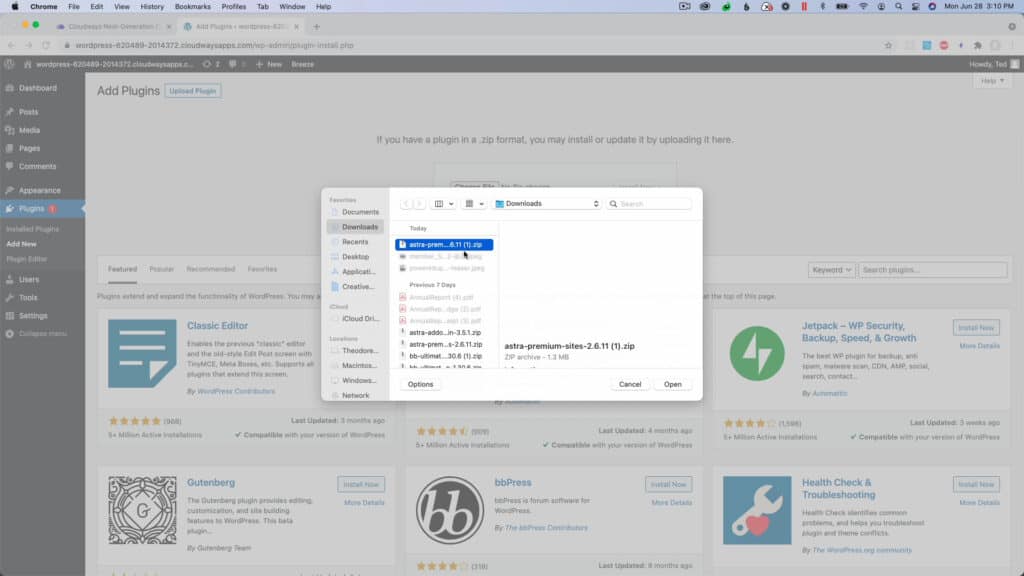Open Chrome Bookmarks menu
Image resolution: width=1024 pixels, height=576 pixels.
point(193,7)
